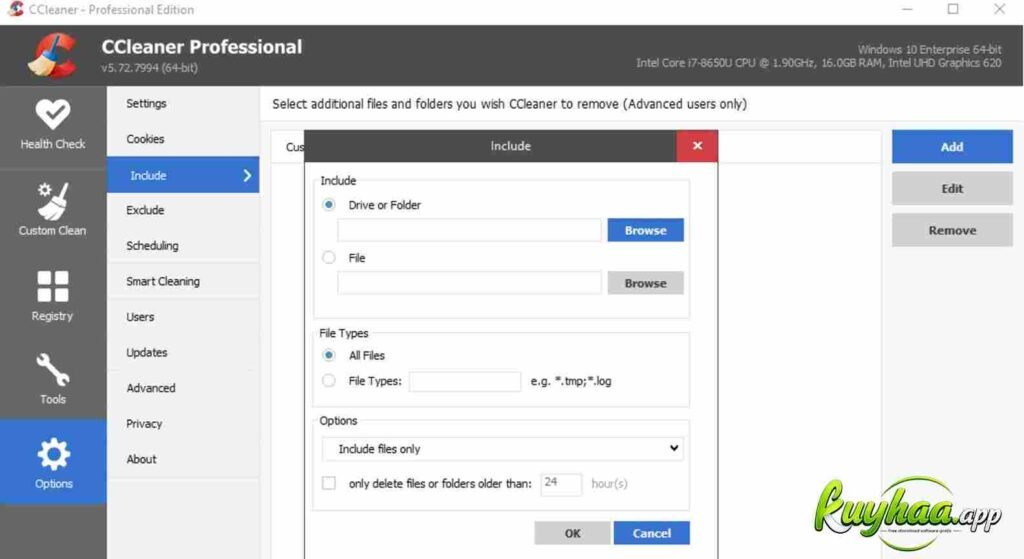This screenshot has width=1024, height=559.
Task: Select Drive or Folder radio button
Action: coord(328,204)
